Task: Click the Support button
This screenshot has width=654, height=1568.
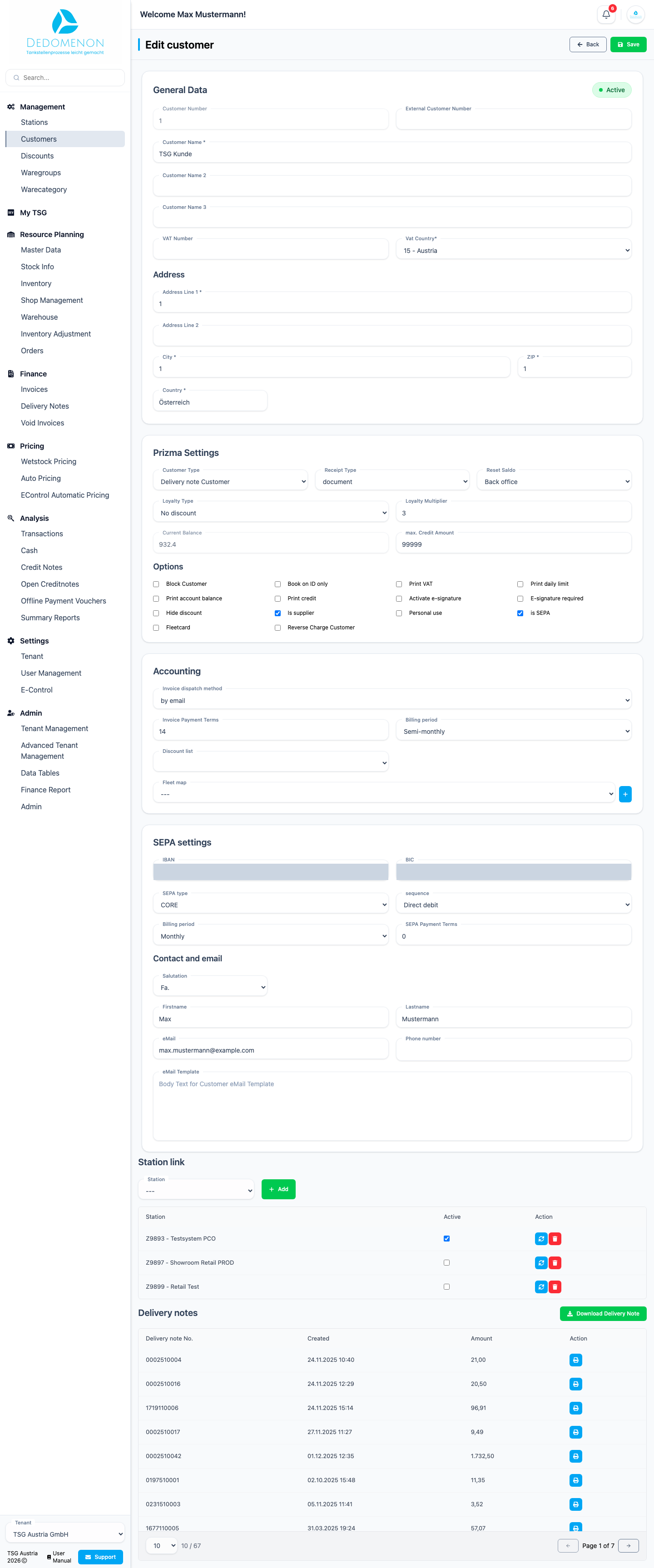Action: pos(100,1557)
